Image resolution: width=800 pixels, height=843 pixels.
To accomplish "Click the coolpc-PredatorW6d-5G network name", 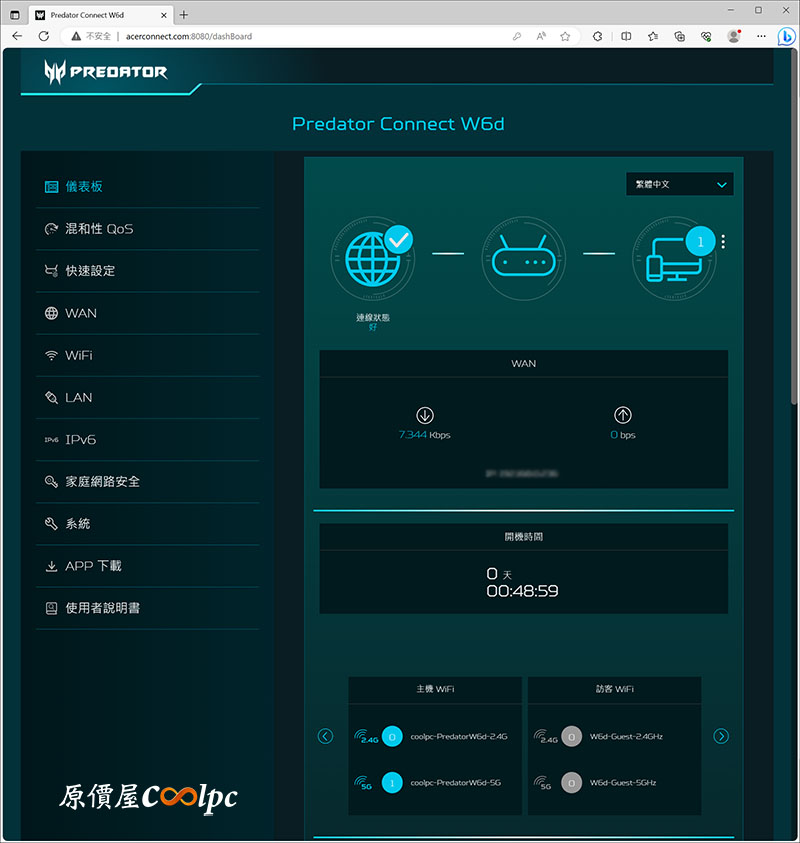I will pos(455,783).
